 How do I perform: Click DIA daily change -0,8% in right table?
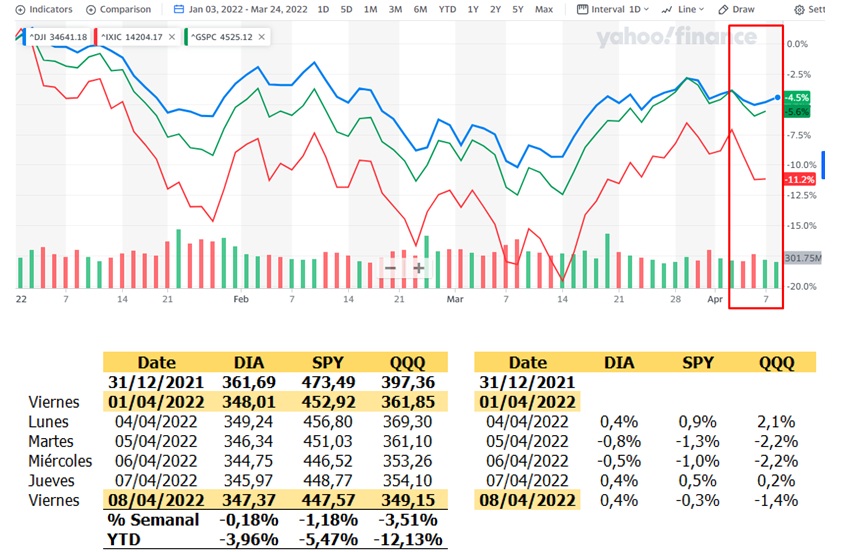pyautogui.click(x=619, y=441)
